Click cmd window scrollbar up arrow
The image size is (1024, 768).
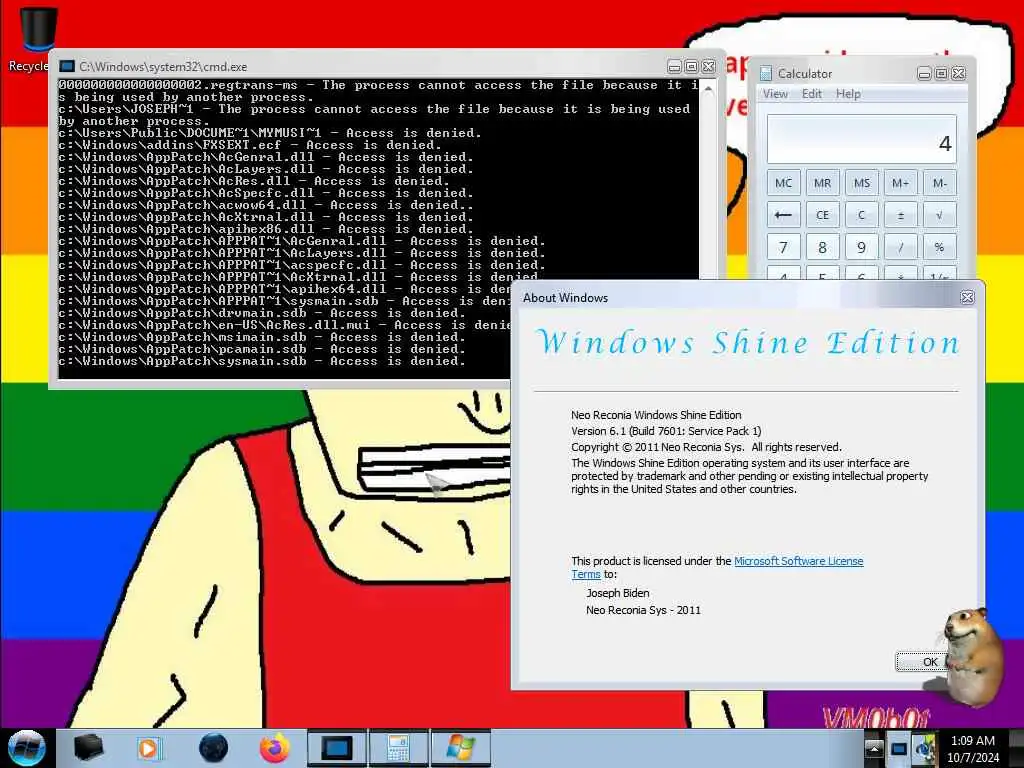tap(708, 88)
